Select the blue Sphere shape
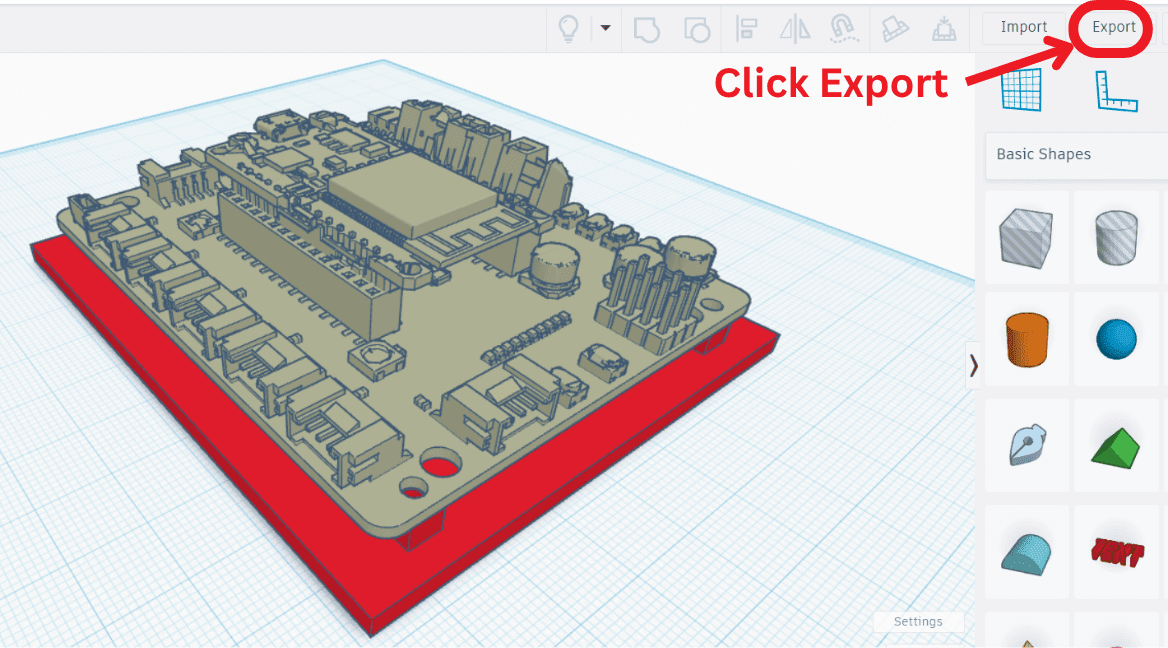This screenshot has height=648, width=1168. (x=1116, y=339)
